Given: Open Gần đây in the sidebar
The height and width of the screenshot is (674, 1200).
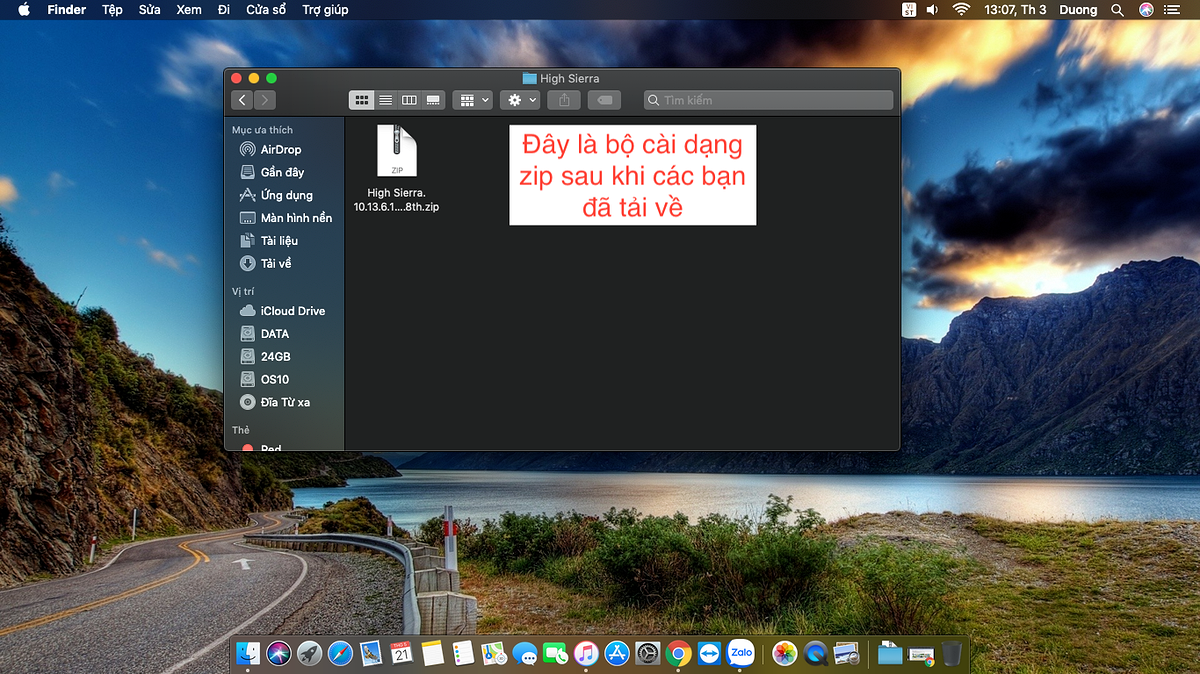Looking at the screenshot, I should coord(272,172).
